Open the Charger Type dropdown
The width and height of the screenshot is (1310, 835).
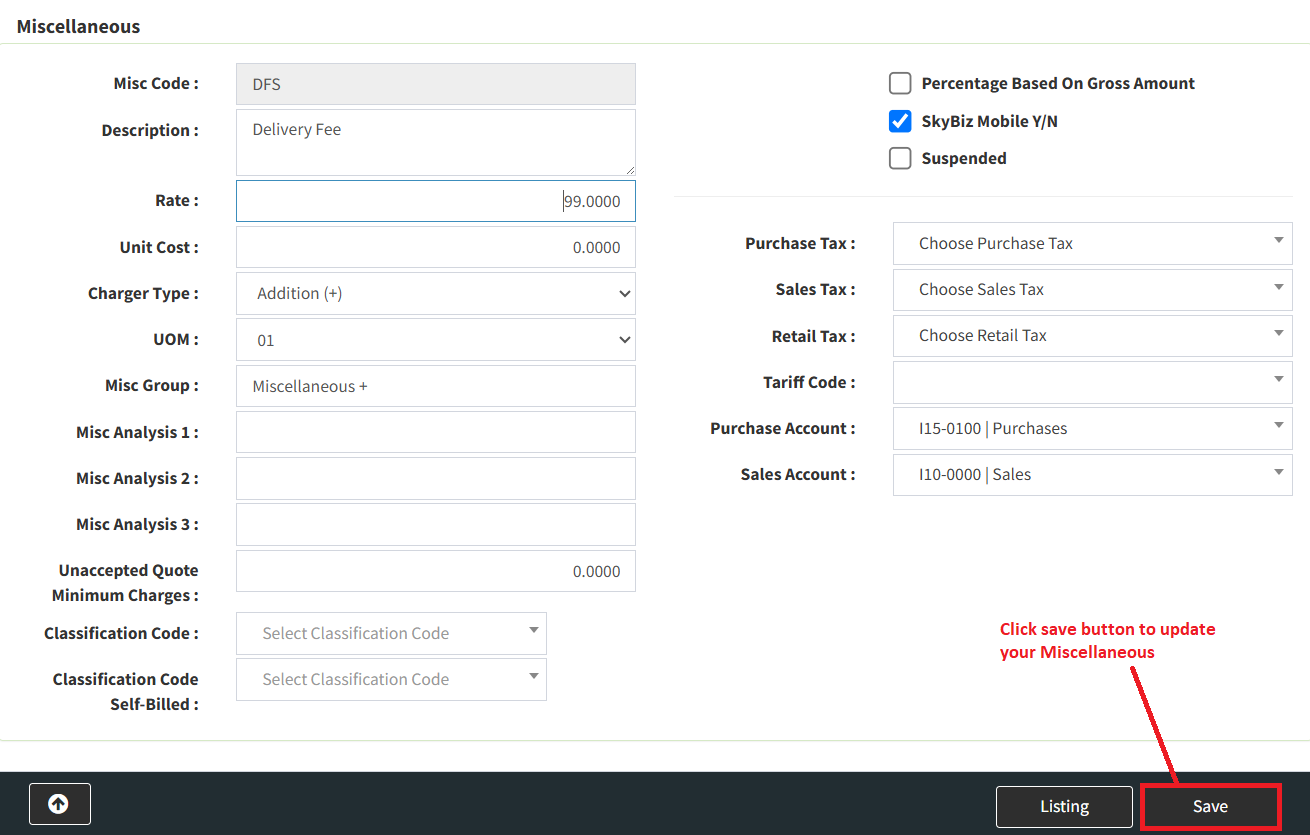(x=435, y=294)
